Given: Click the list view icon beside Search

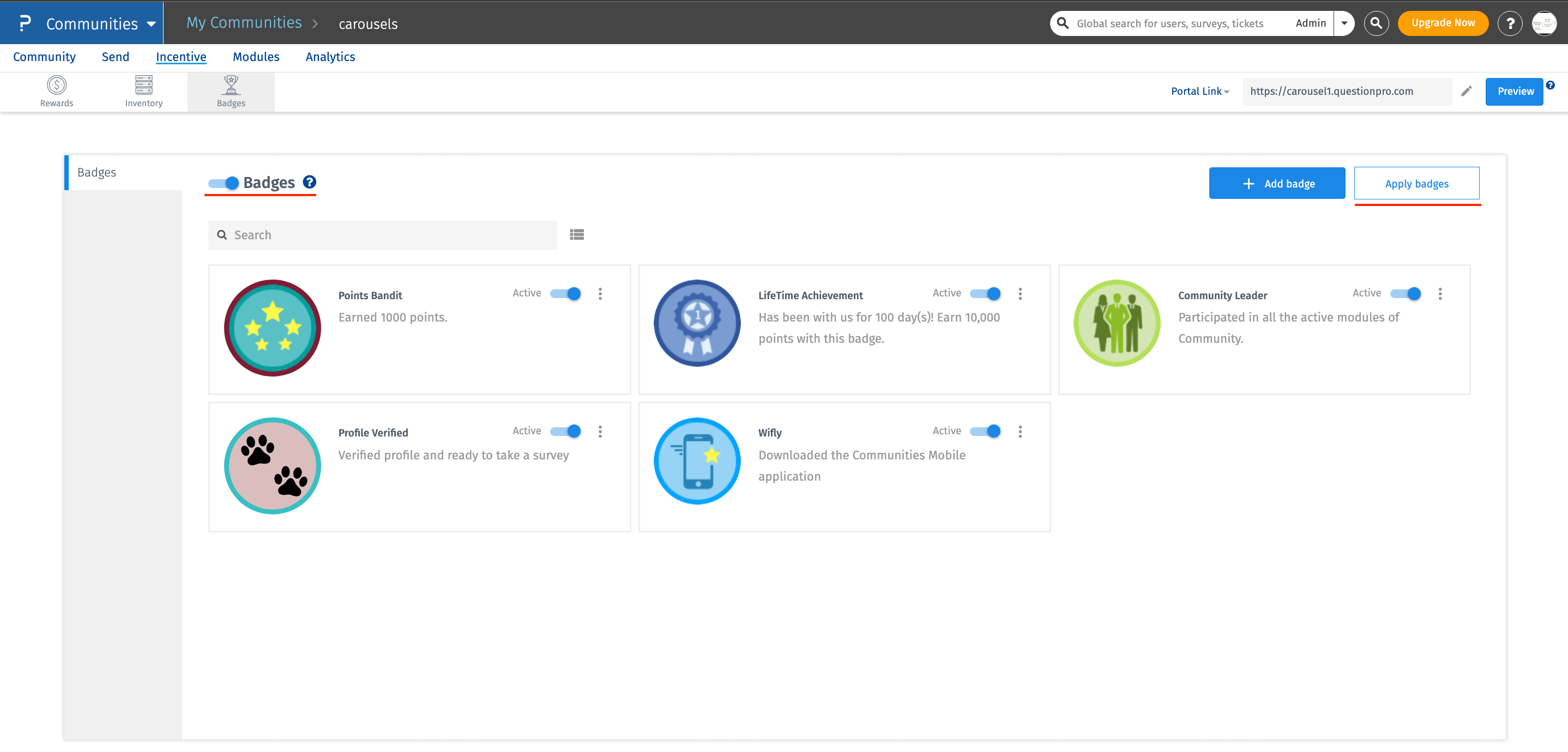Looking at the screenshot, I should tap(576, 234).
